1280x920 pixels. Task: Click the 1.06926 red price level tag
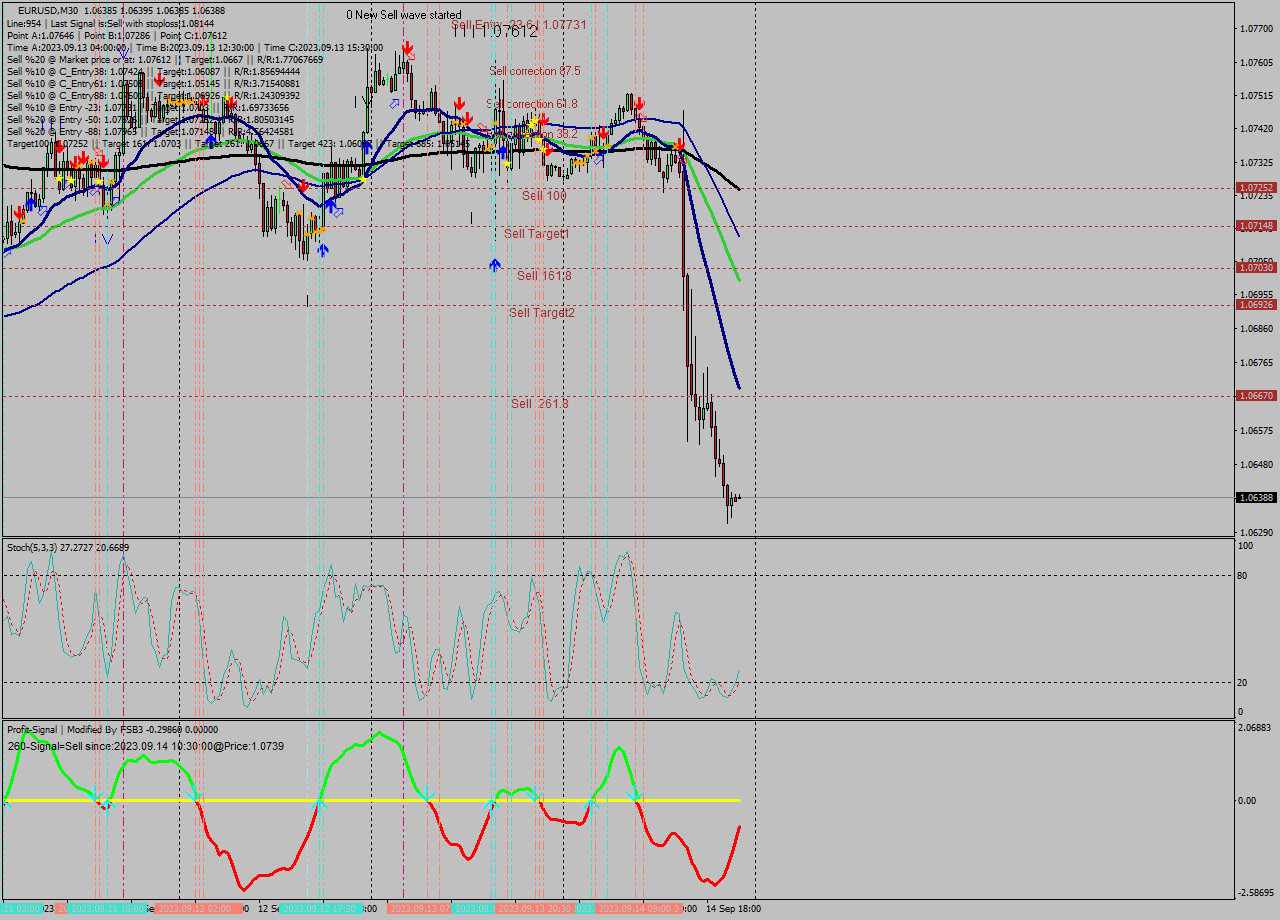[x=1256, y=305]
